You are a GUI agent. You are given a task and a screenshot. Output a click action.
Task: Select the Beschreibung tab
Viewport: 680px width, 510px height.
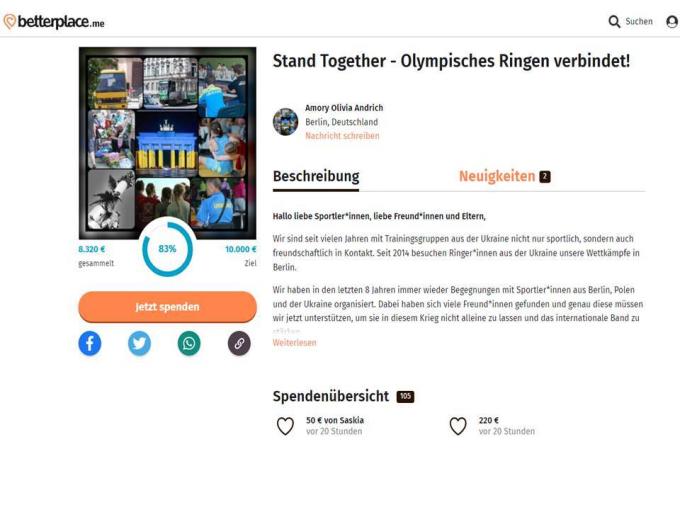click(316, 177)
